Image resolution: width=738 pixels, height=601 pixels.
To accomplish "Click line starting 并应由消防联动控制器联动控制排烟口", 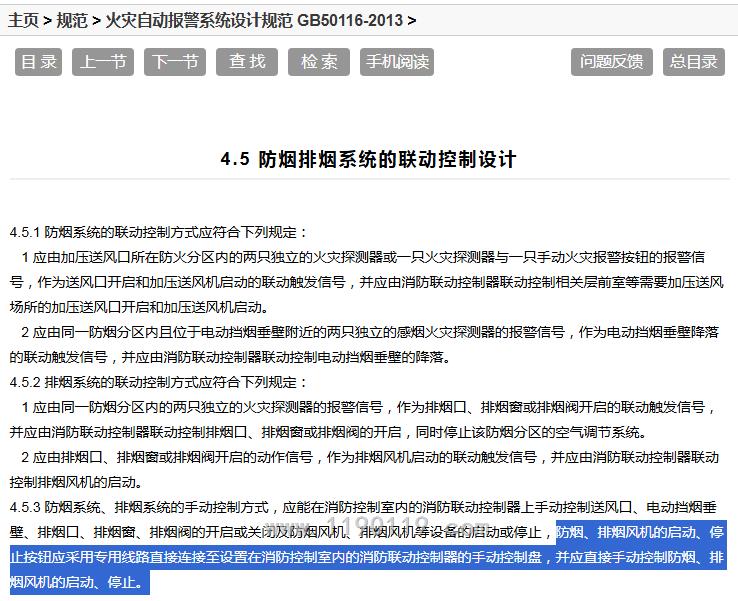I will [329, 432].
